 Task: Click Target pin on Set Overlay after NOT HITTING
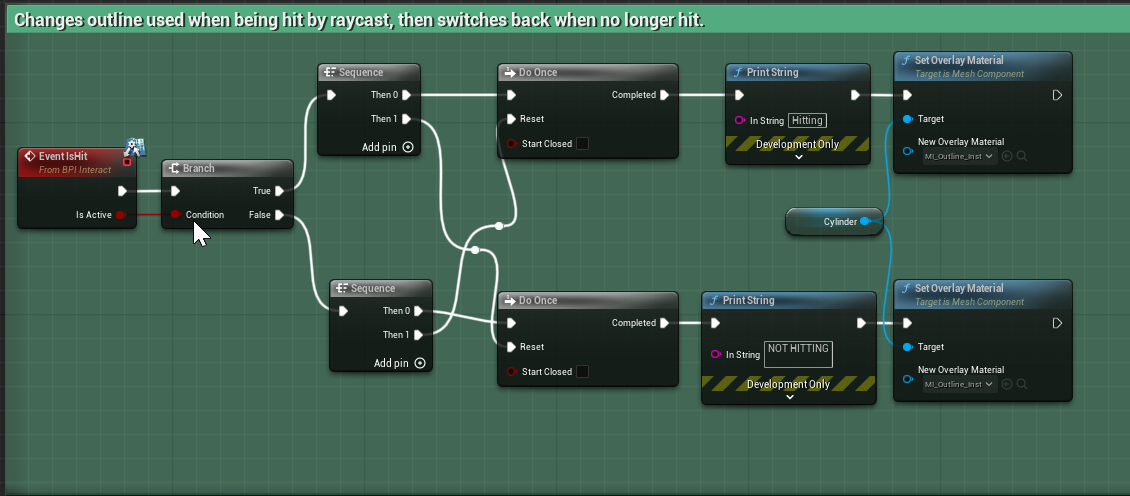(907, 347)
